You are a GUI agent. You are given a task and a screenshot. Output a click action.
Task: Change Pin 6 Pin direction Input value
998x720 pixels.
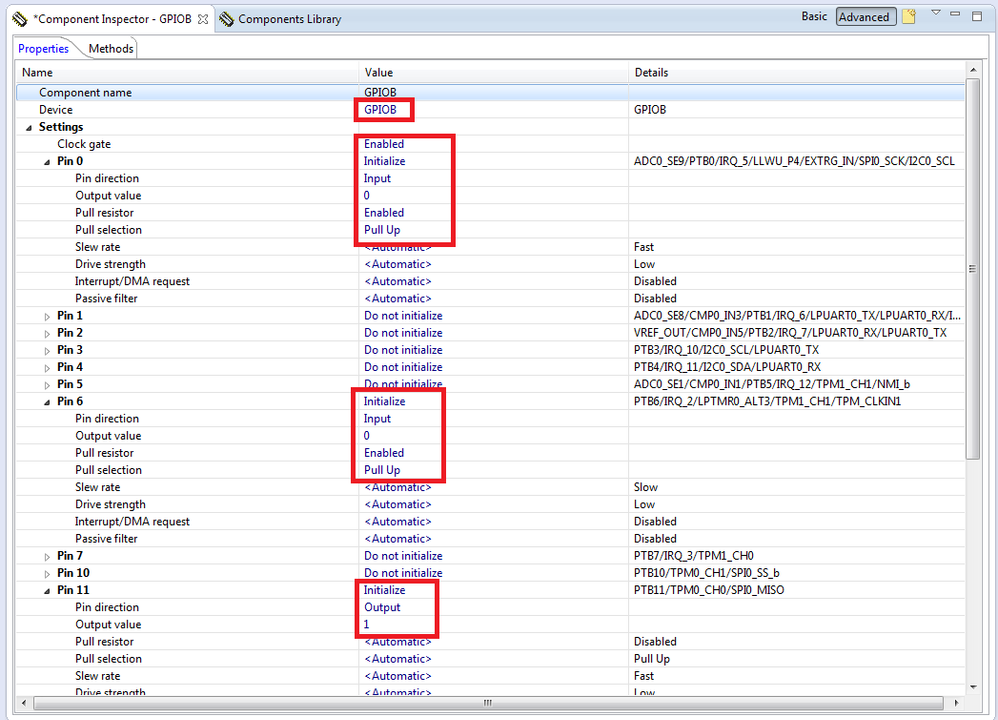(377, 418)
